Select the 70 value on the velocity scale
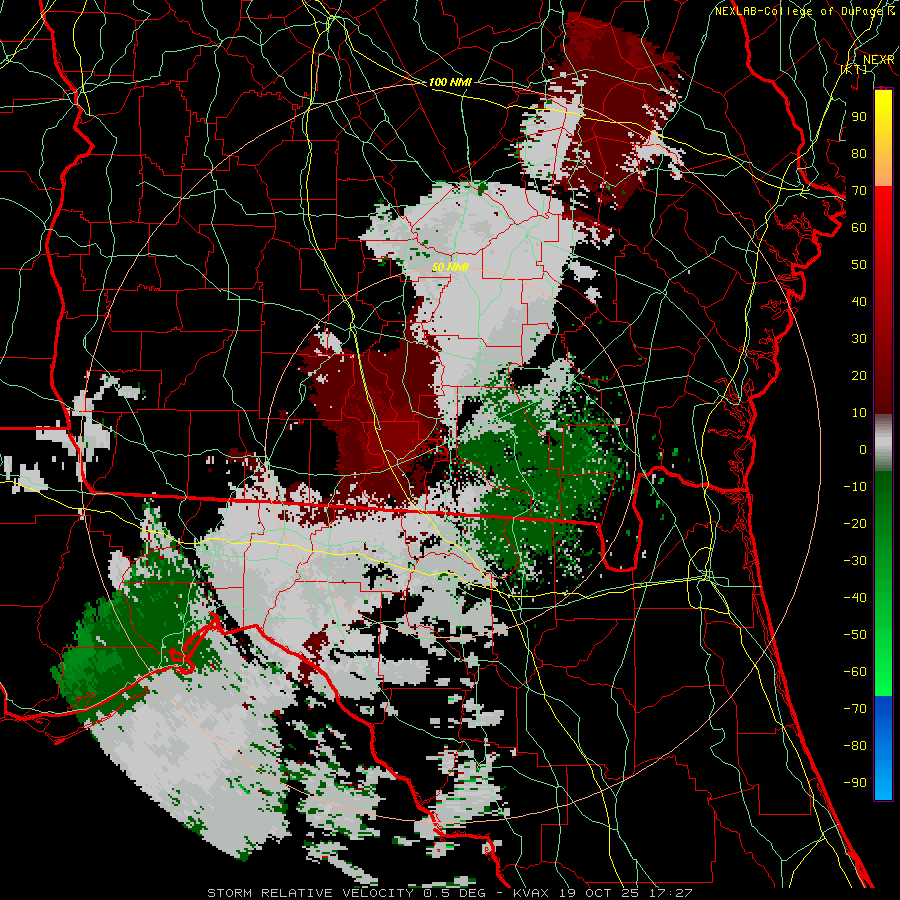Image resolution: width=900 pixels, height=900 pixels. pyautogui.click(x=859, y=191)
